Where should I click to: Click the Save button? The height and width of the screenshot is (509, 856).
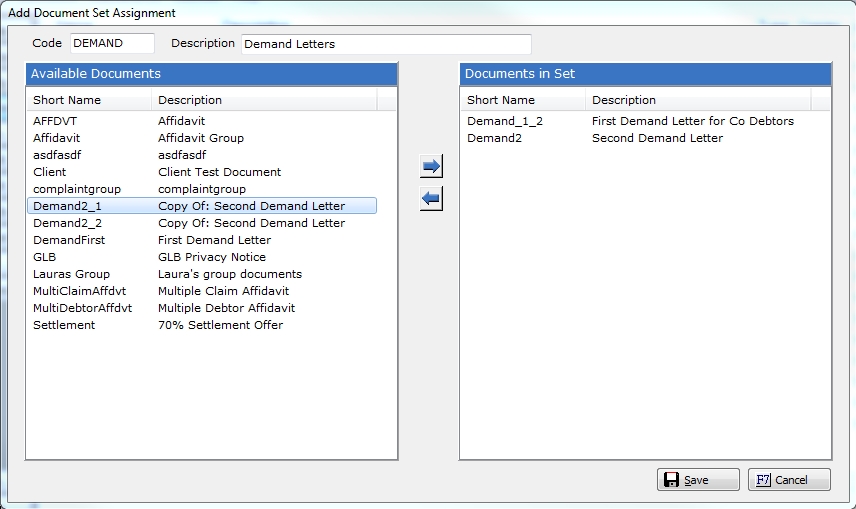coord(698,480)
